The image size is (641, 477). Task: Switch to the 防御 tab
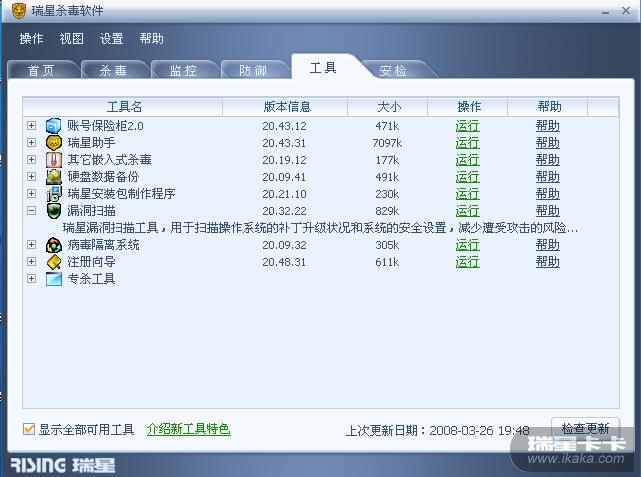tap(253, 70)
